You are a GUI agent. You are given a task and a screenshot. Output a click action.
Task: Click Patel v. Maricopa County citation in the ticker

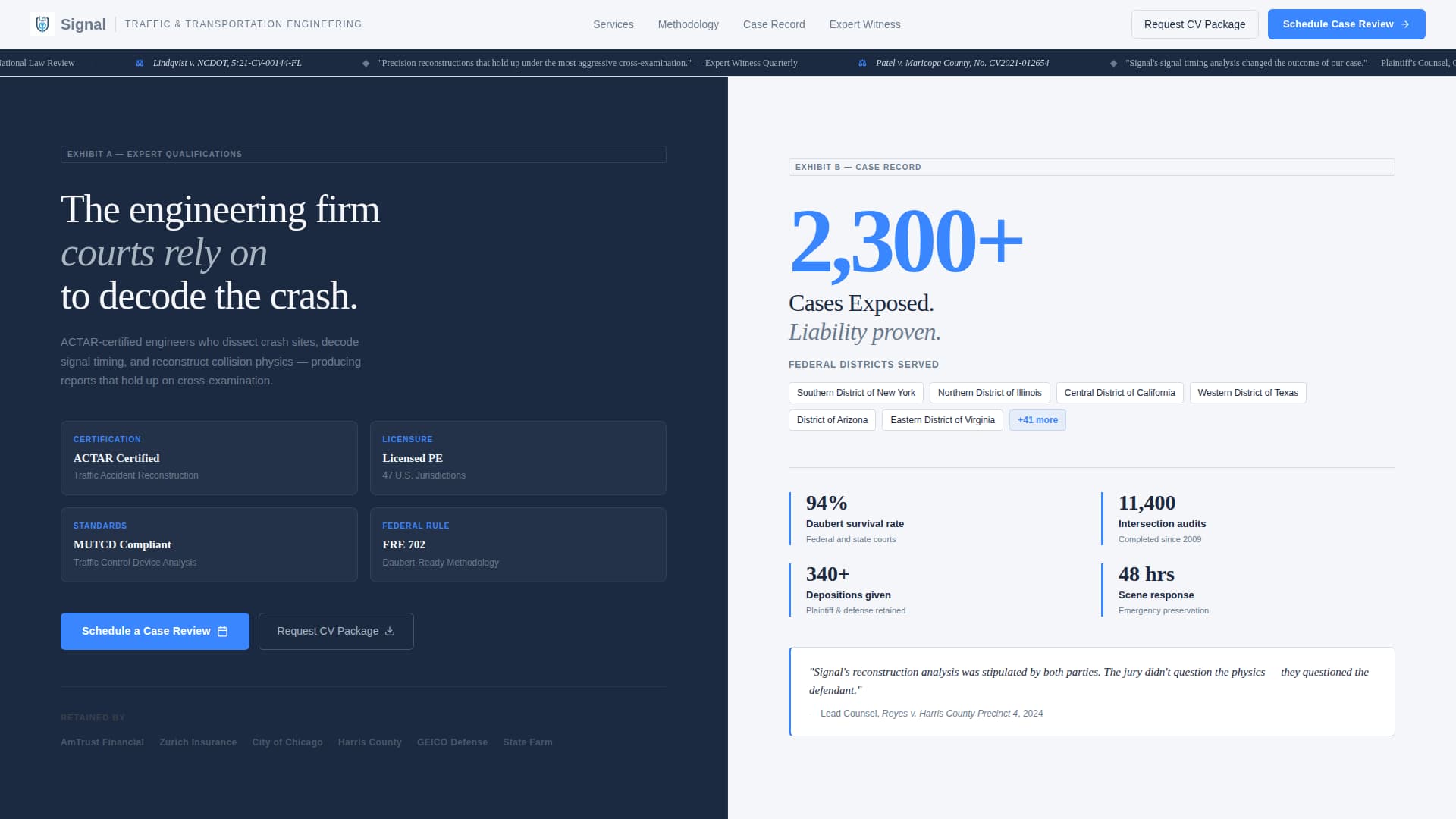pyautogui.click(x=962, y=63)
